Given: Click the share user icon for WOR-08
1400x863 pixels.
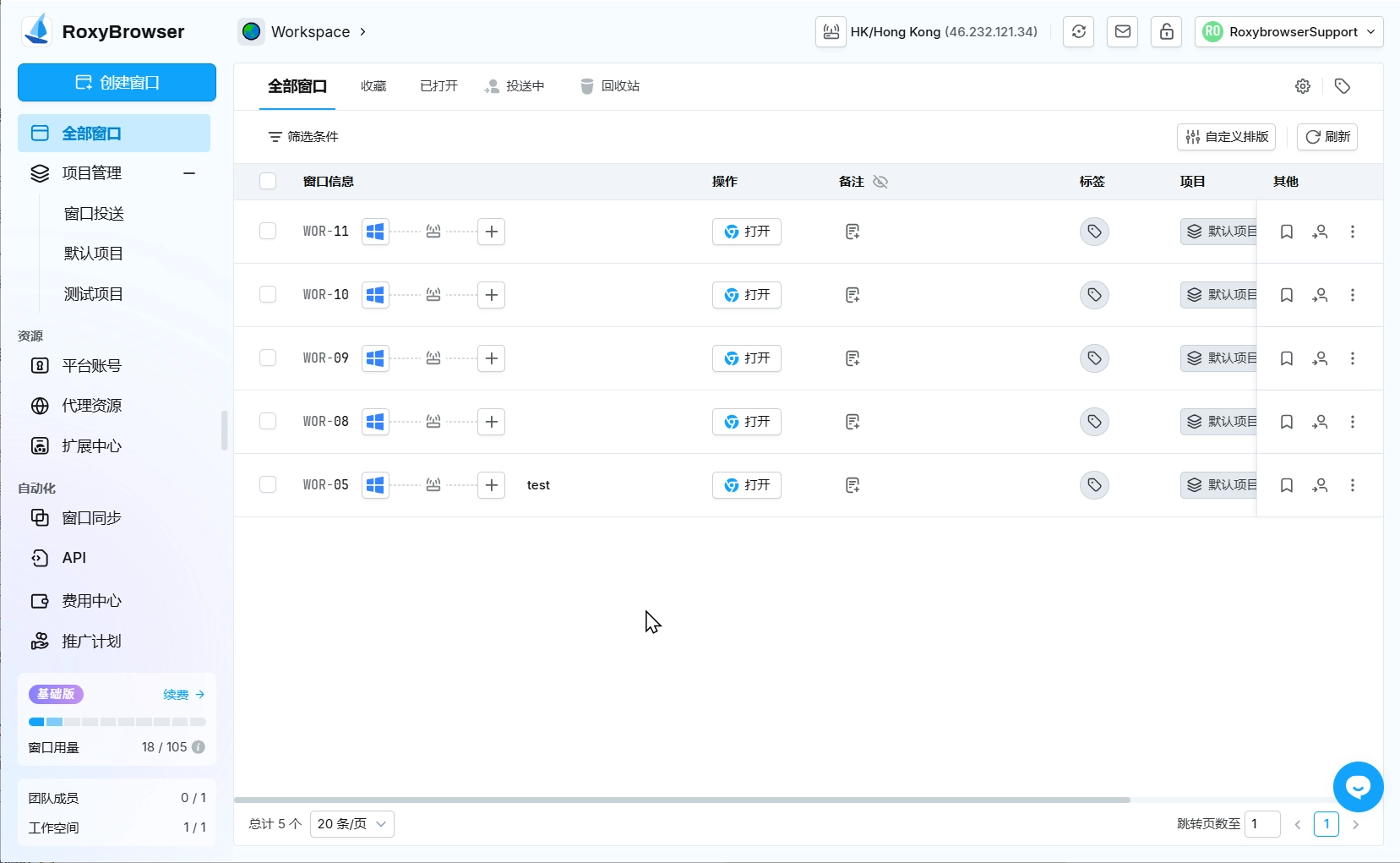Looking at the screenshot, I should click(x=1320, y=422).
